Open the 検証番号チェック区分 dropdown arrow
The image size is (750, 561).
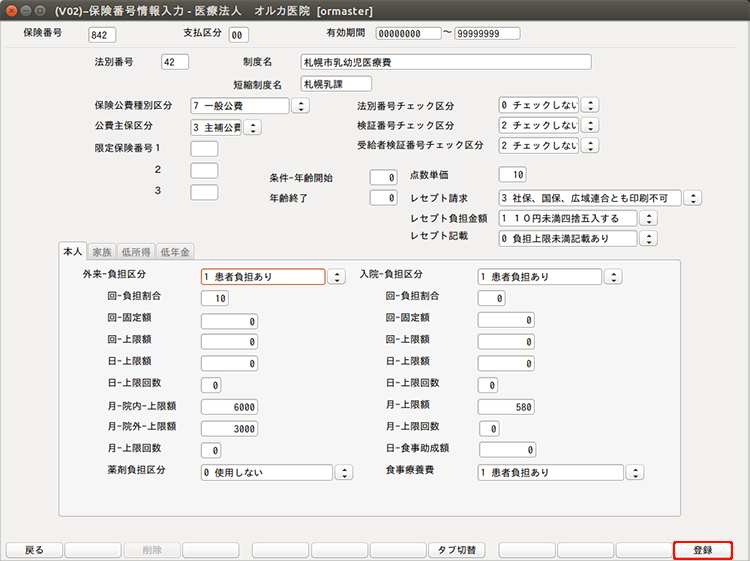tap(591, 125)
